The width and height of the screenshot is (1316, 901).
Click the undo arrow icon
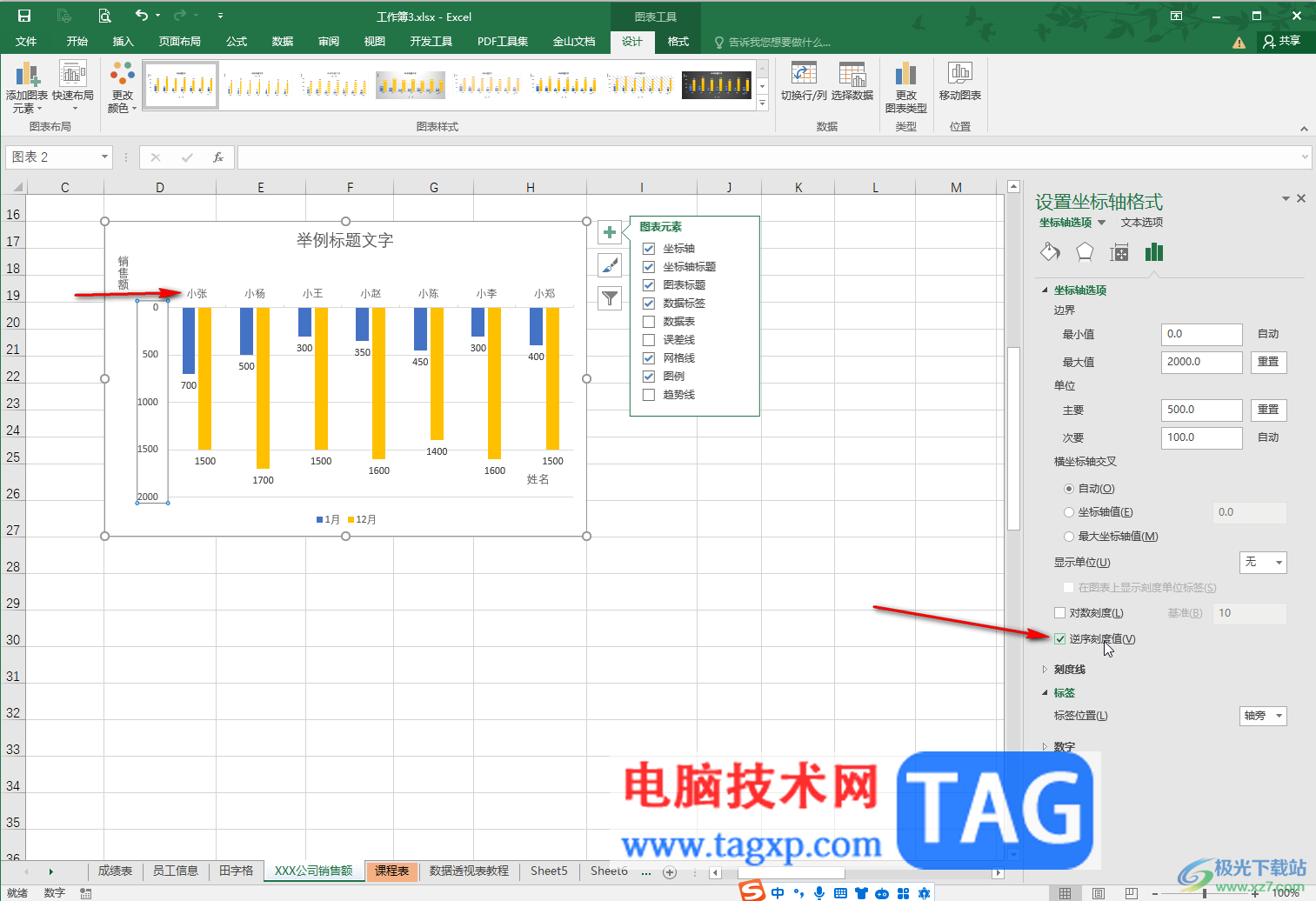(x=142, y=15)
